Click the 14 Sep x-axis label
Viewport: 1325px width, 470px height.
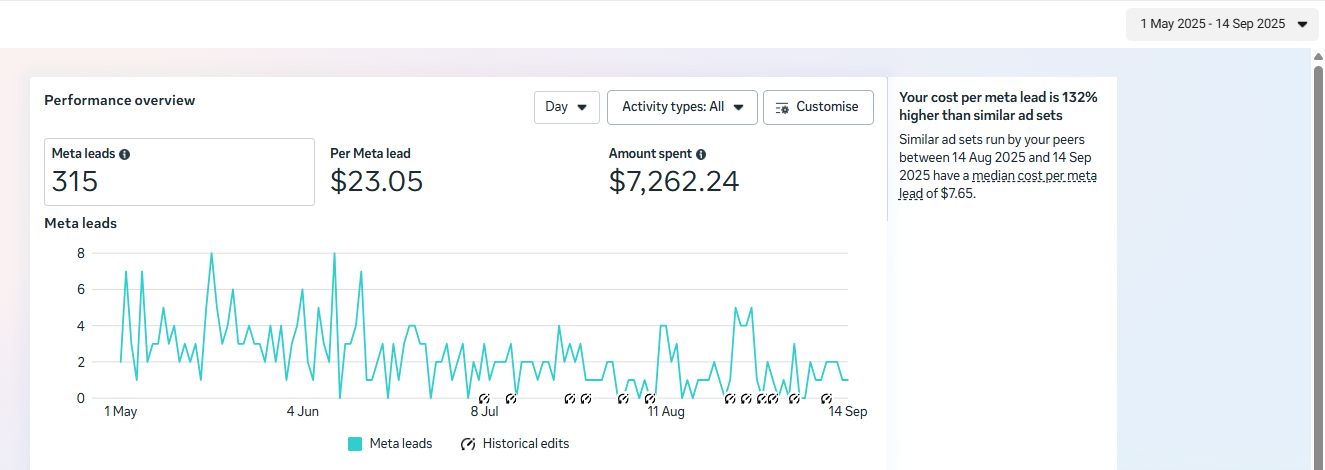847,412
